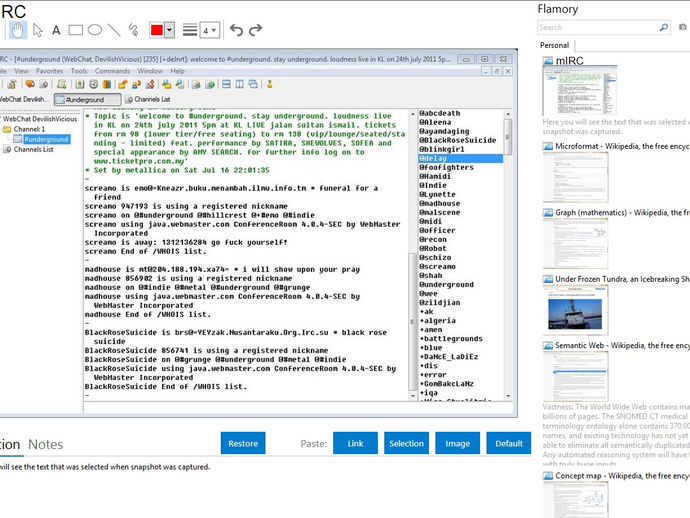The image size is (690, 518).
Task: Open the Semantic Web snapshot thumbnail
Action: [x=576, y=376]
